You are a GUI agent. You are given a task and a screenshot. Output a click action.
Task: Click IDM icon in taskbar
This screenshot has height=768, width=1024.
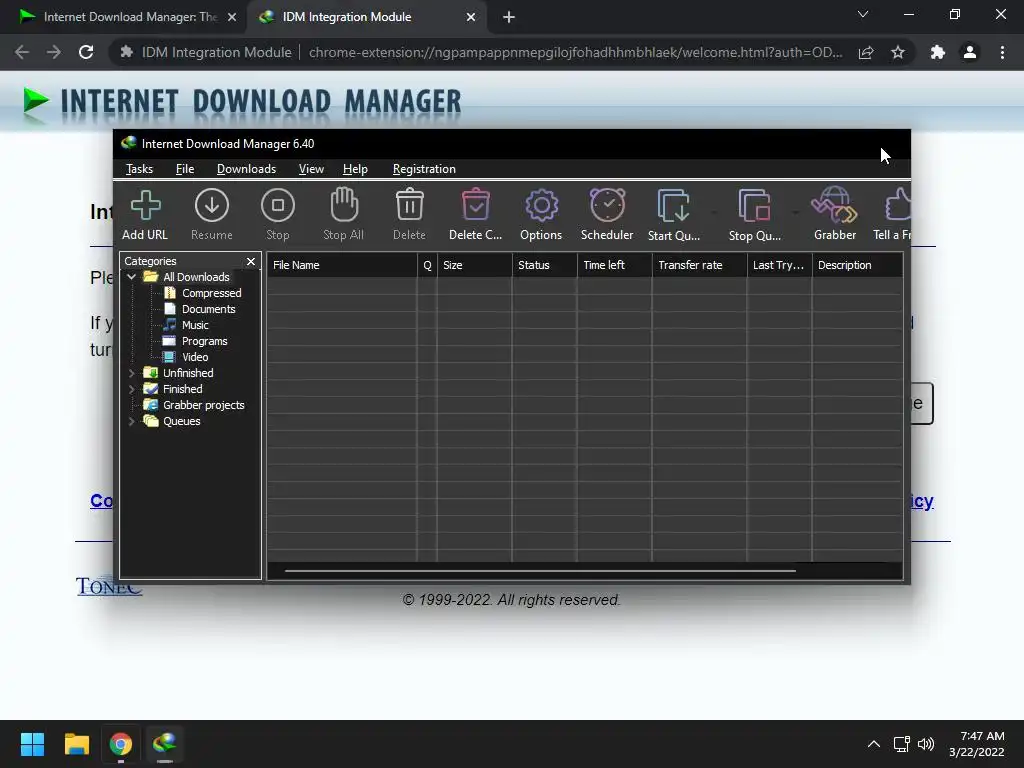tap(165, 744)
